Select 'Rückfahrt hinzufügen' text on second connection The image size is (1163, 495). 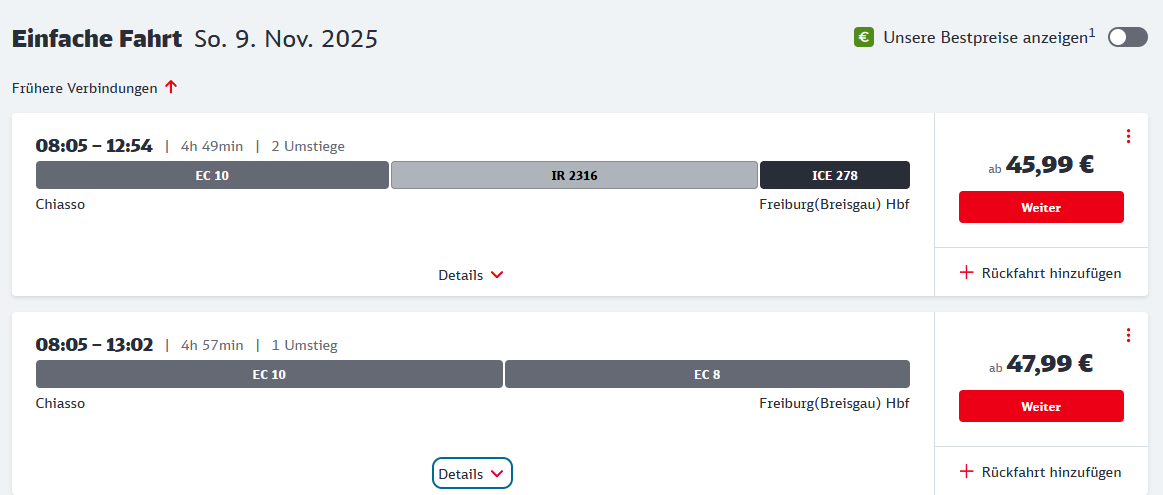pos(1051,472)
